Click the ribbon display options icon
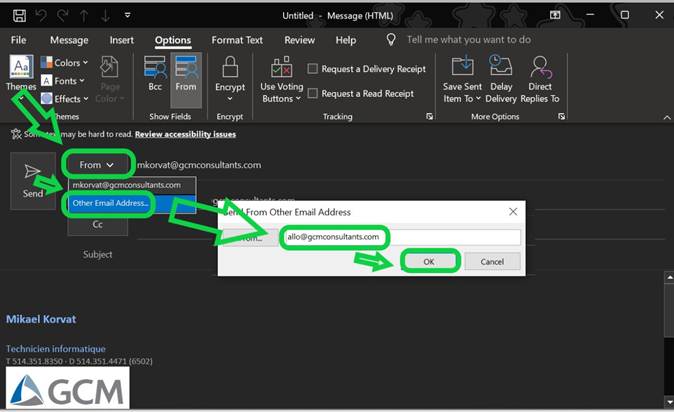Viewport: 674px width, 412px height. click(555, 15)
